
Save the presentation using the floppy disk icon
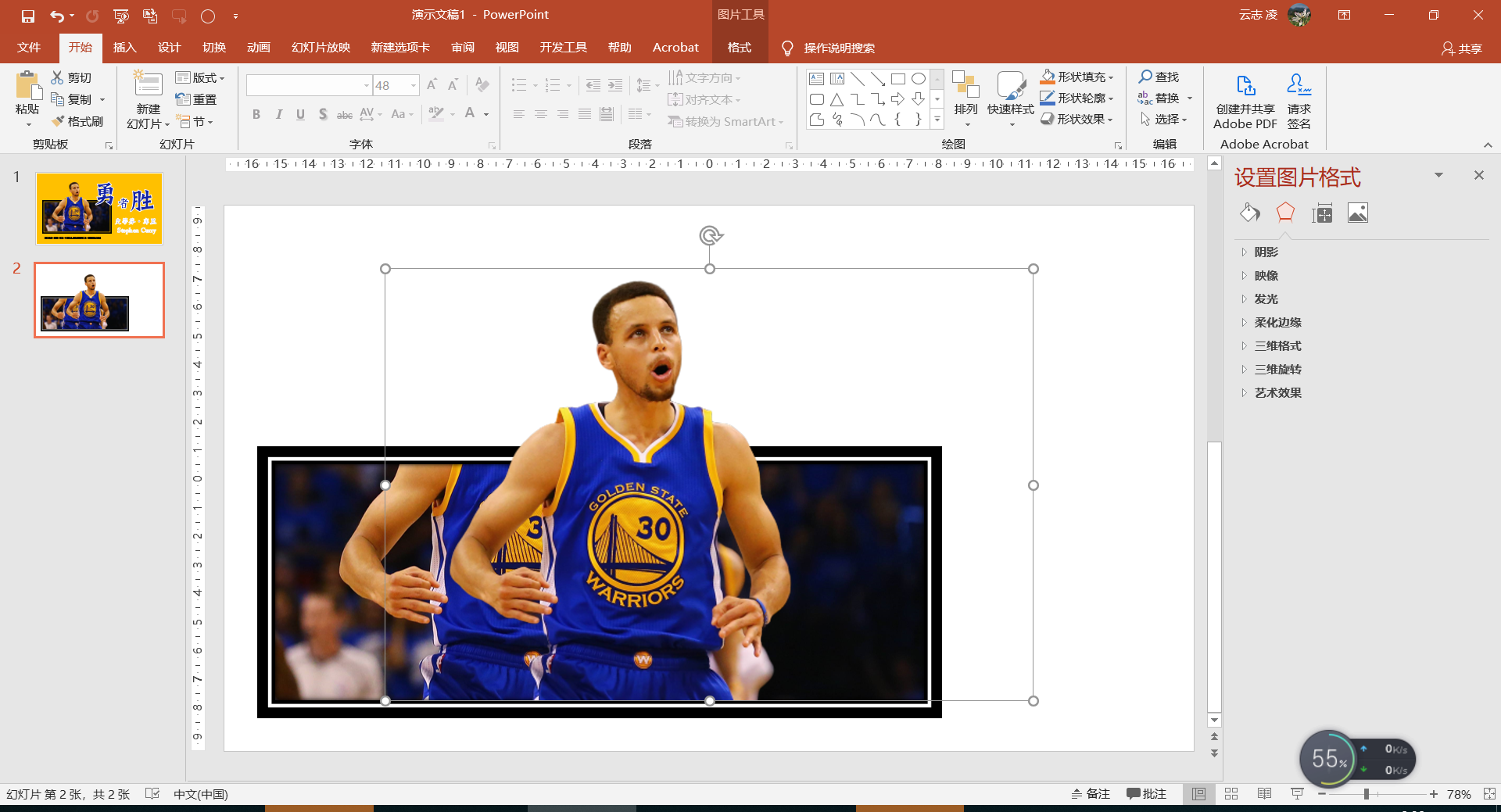[x=28, y=16]
